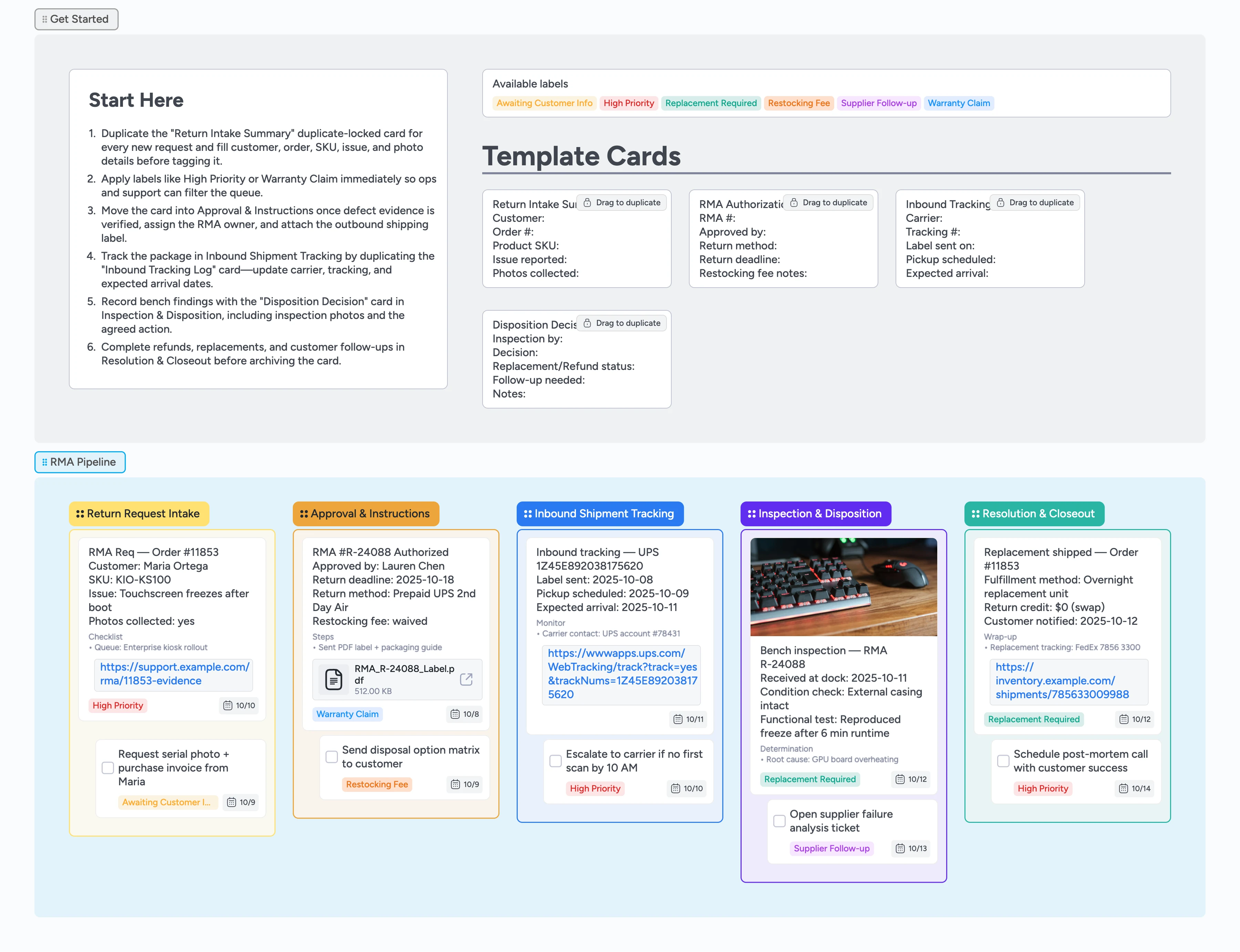Click the drag handle on Inspection & Disposition header
Screen dimensions: 1240x952
[752, 514]
